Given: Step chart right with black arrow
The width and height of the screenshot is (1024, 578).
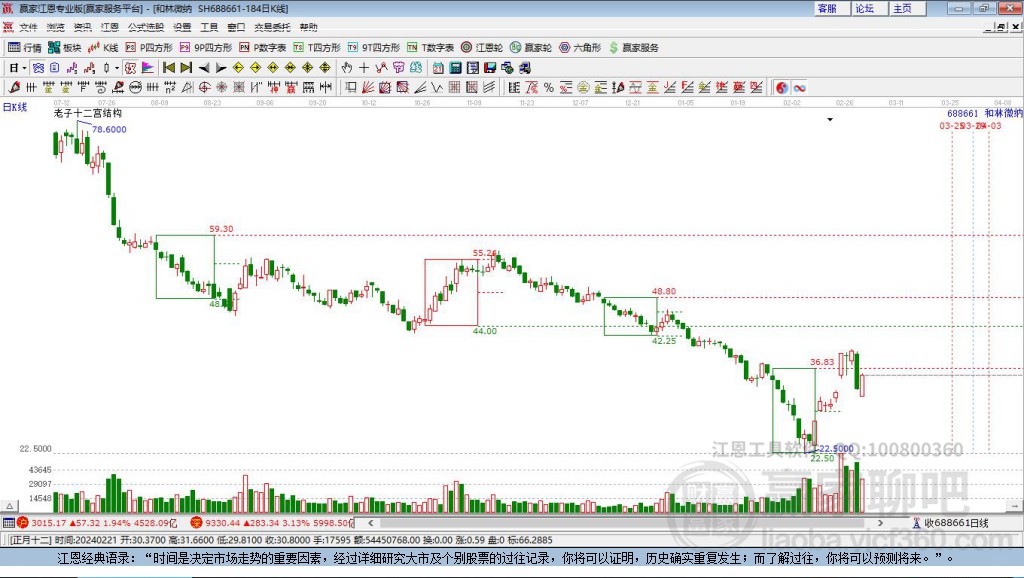Looking at the screenshot, I should 221,68.
